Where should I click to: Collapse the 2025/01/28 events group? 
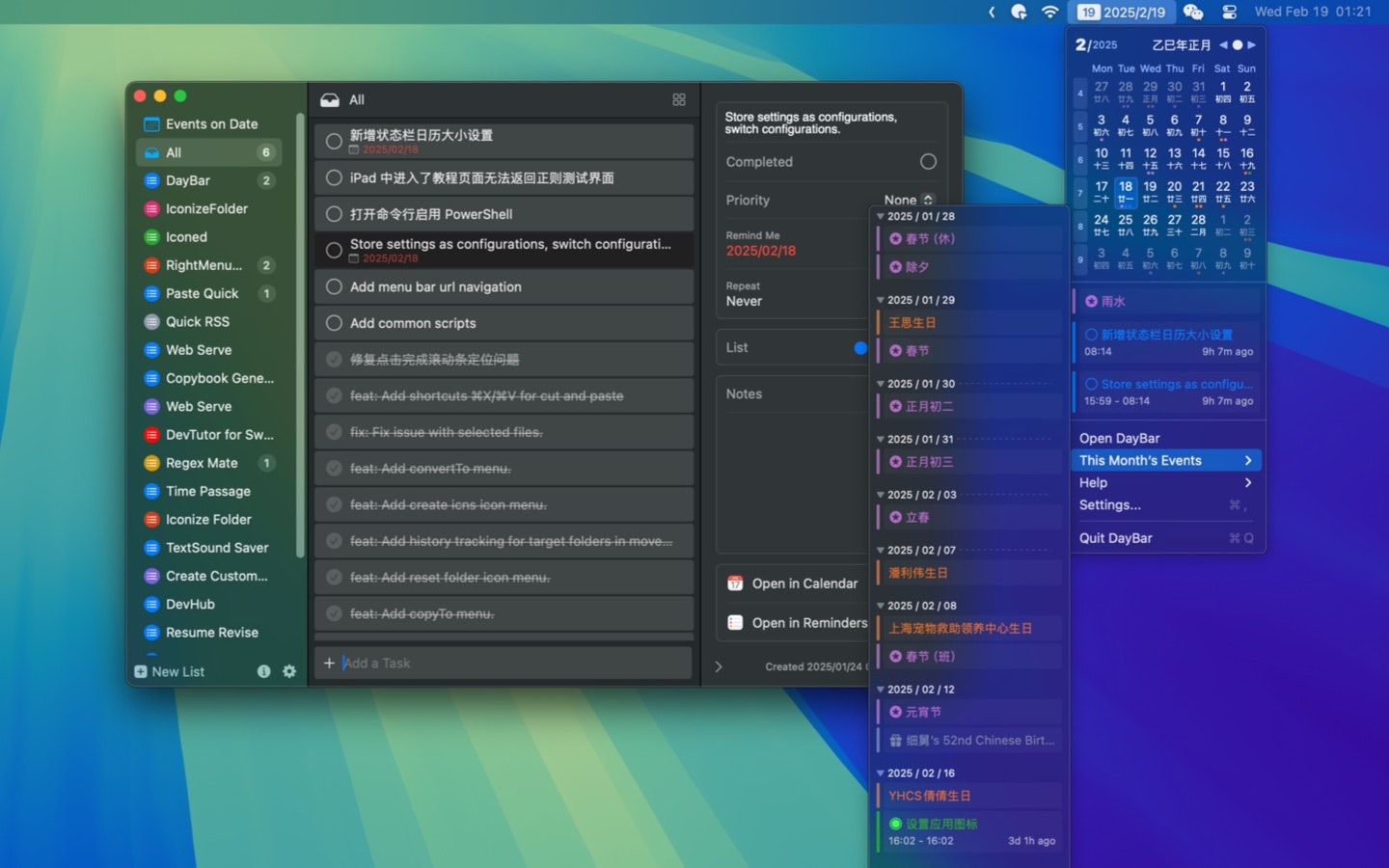coord(880,217)
